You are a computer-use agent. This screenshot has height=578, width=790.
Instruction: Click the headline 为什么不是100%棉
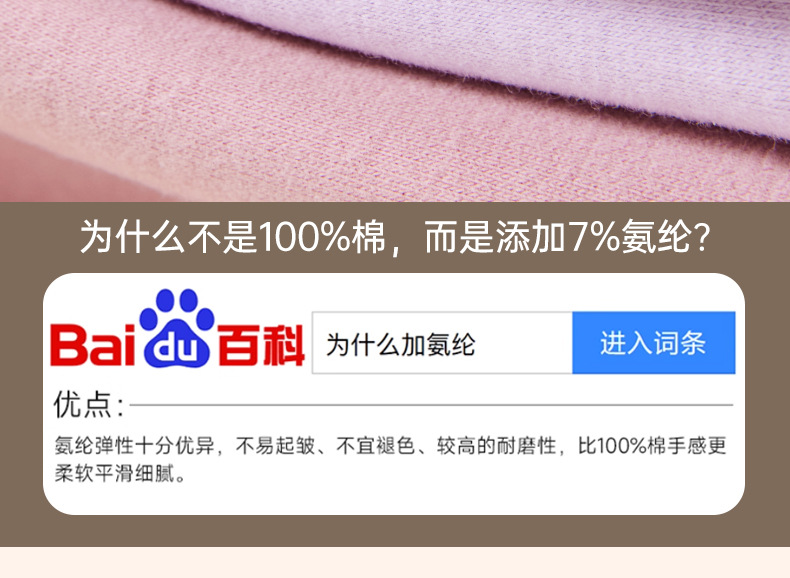(x=232, y=237)
